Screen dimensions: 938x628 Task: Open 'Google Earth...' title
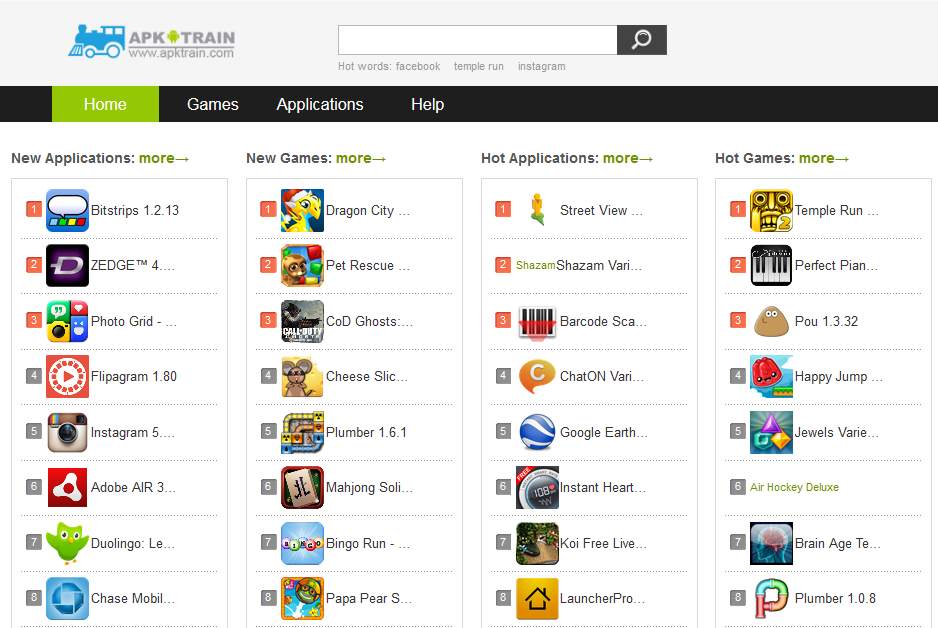[x=604, y=432]
